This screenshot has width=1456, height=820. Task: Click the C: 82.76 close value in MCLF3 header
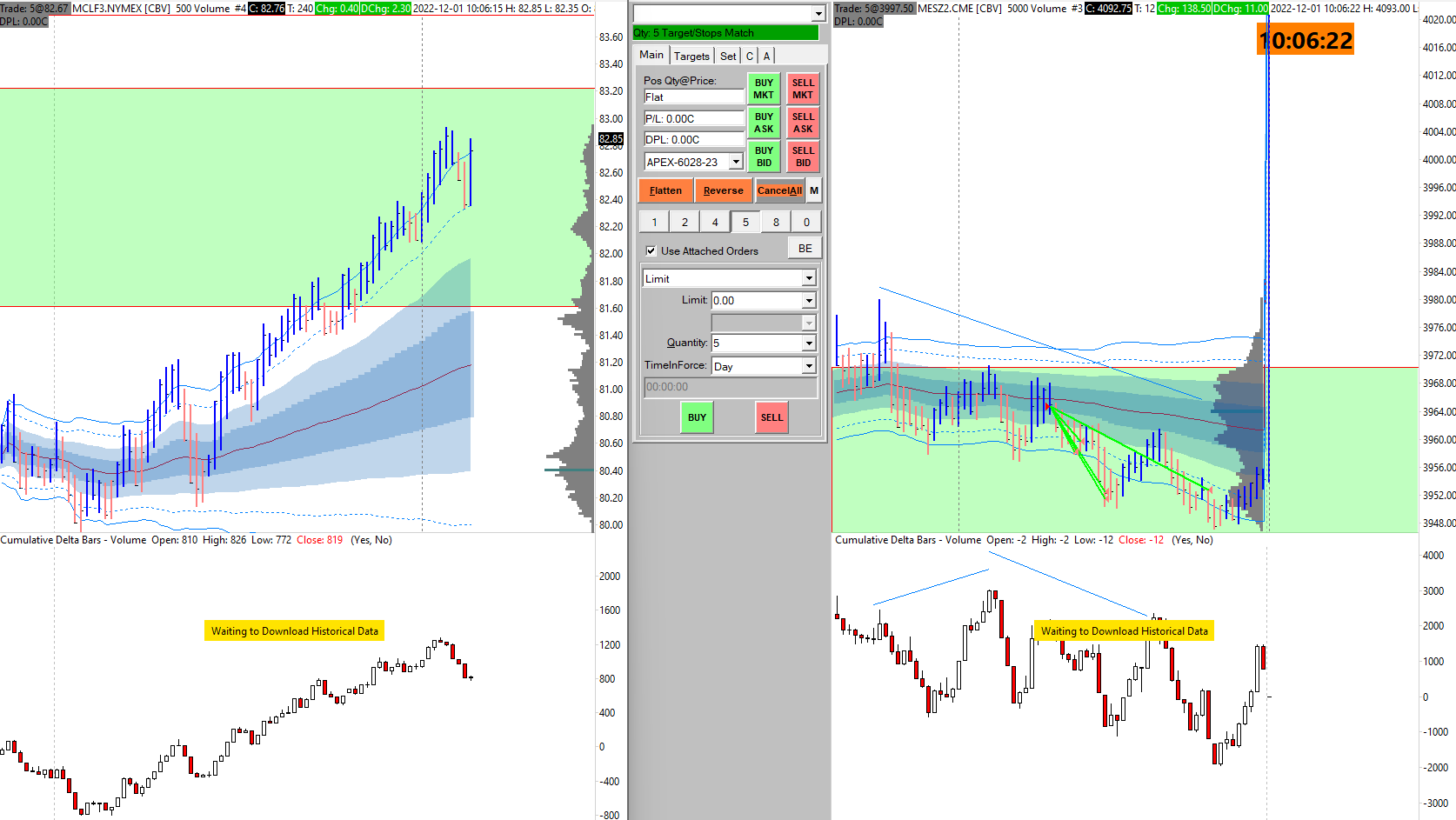coord(266,9)
